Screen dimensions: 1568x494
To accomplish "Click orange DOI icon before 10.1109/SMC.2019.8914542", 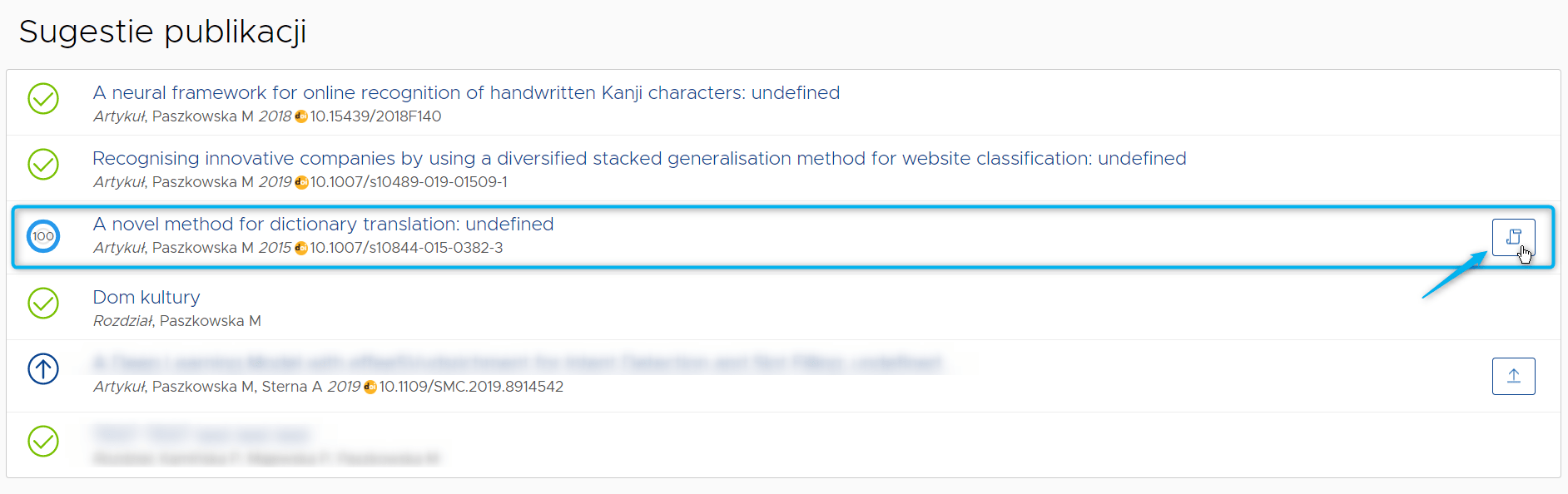I will click(x=370, y=387).
